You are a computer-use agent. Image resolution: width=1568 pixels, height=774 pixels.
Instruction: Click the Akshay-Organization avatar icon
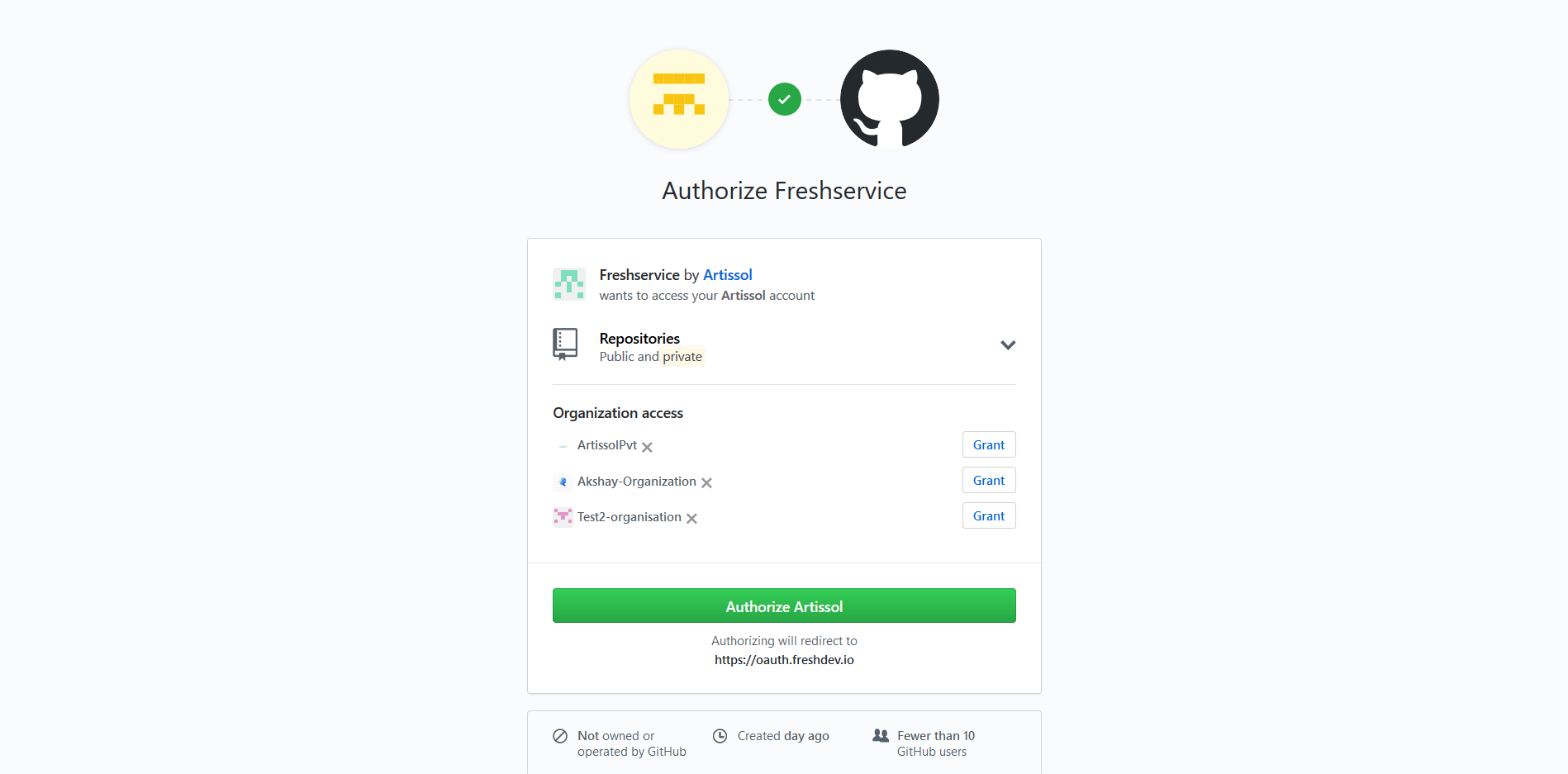pyautogui.click(x=563, y=482)
